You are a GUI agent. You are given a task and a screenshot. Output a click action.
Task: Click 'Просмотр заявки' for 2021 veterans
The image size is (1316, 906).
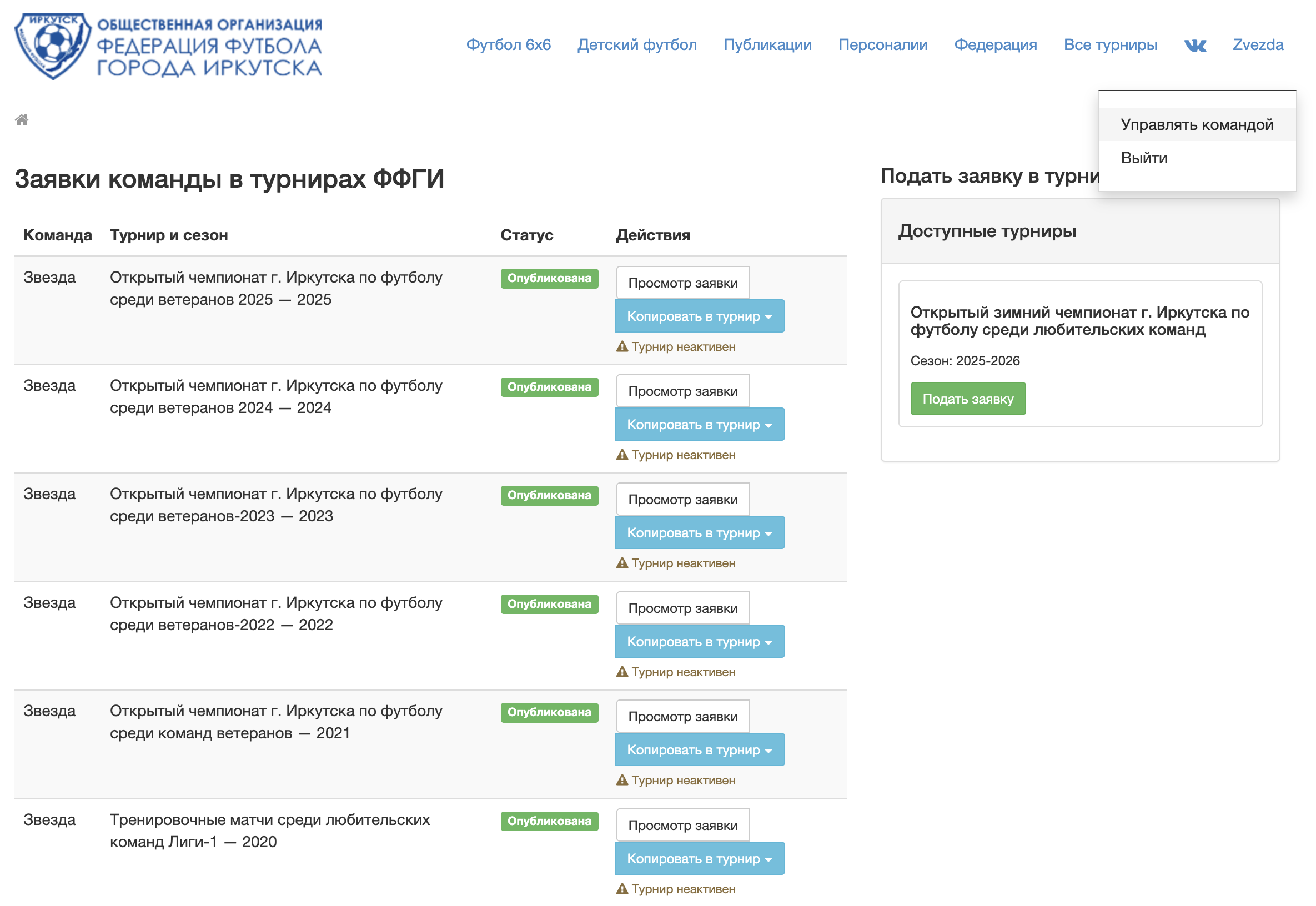(682, 716)
